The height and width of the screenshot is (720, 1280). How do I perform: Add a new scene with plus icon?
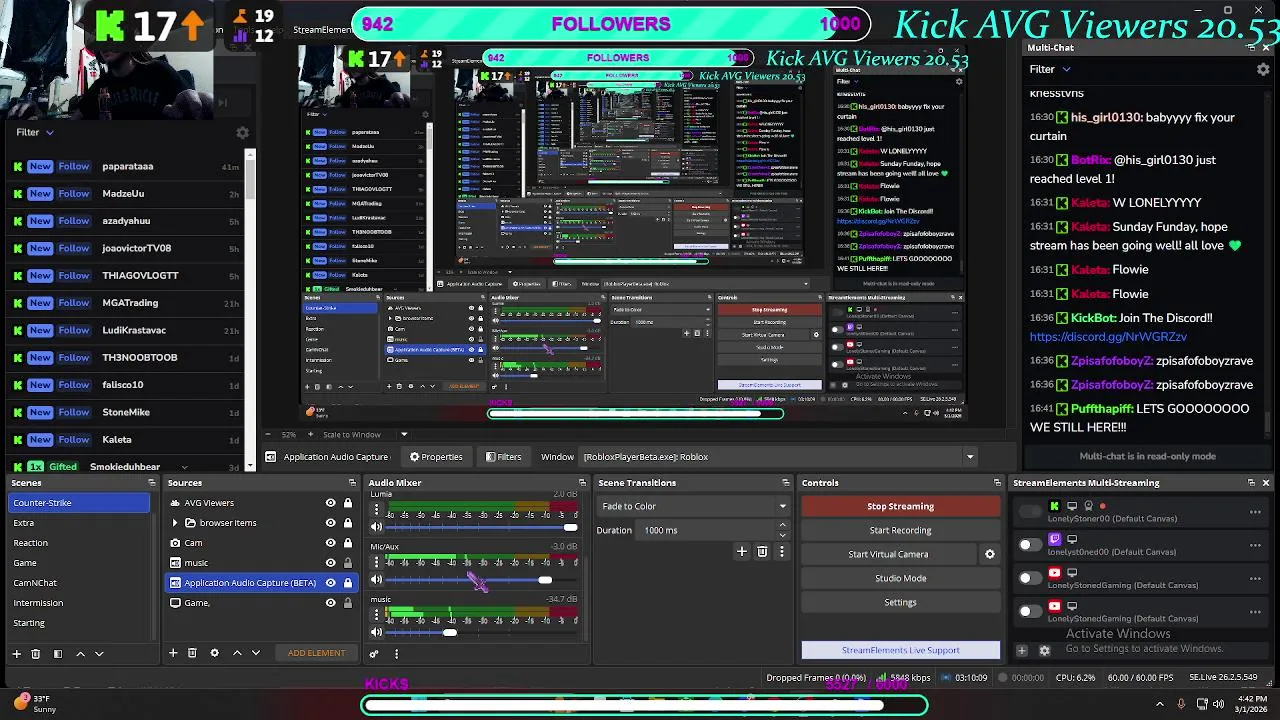tap(16, 653)
